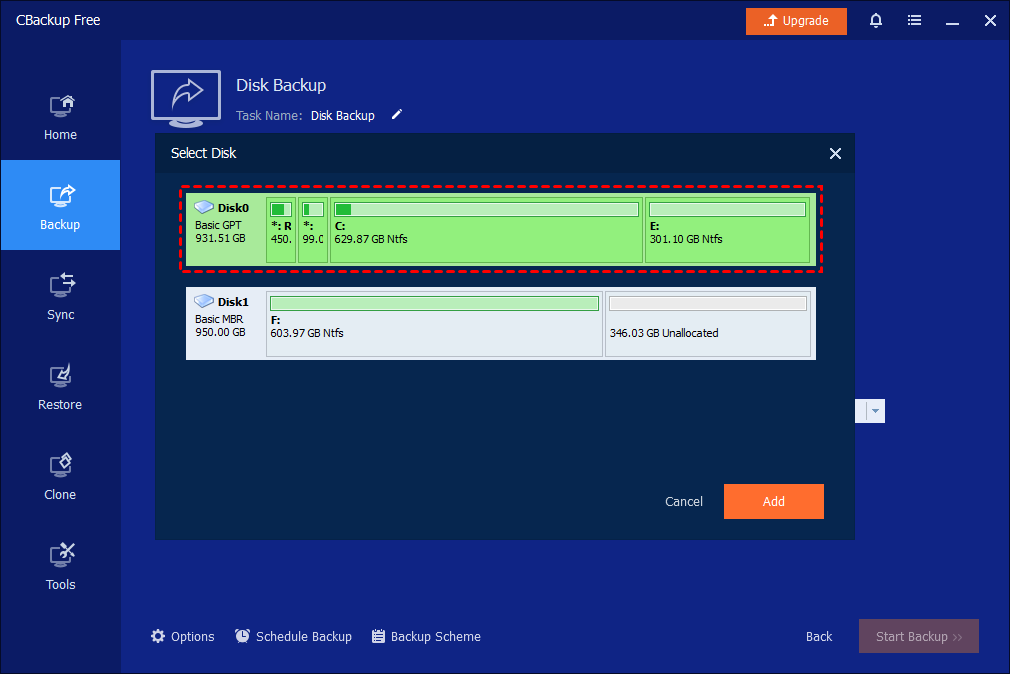Select the Sync sidebar icon
1010x674 pixels.
[x=60, y=297]
